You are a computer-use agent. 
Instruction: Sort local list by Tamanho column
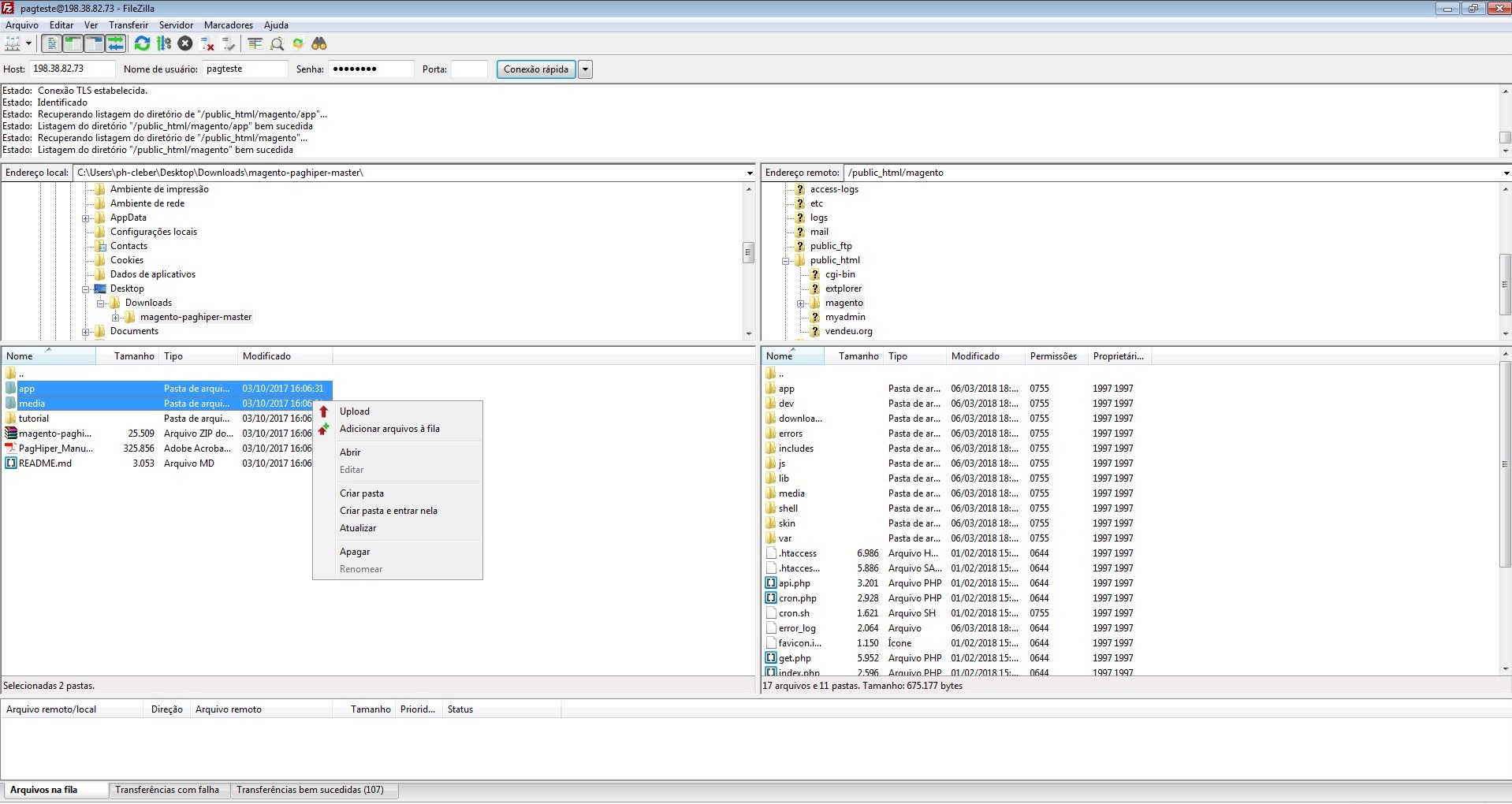tap(127, 356)
